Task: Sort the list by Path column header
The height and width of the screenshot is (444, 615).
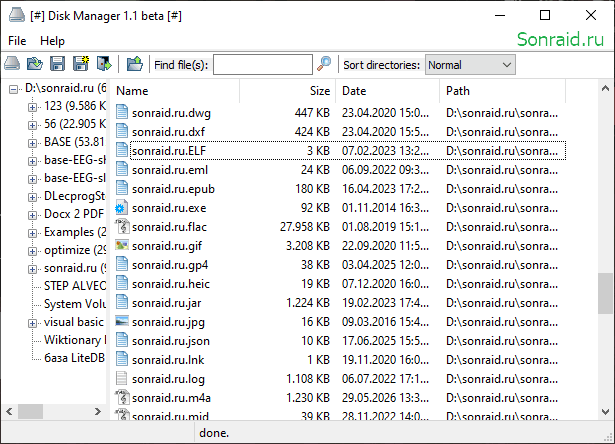Action: (502, 91)
